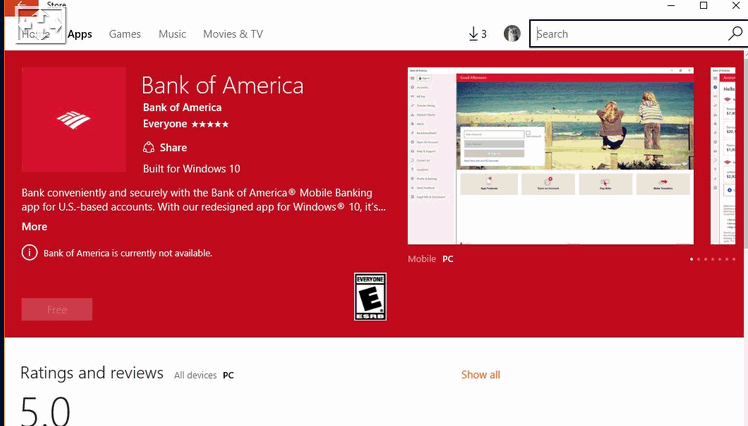The width and height of the screenshot is (748, 426).
Task: Click 'currently not available' message text
Action: (x=127, y=253)
